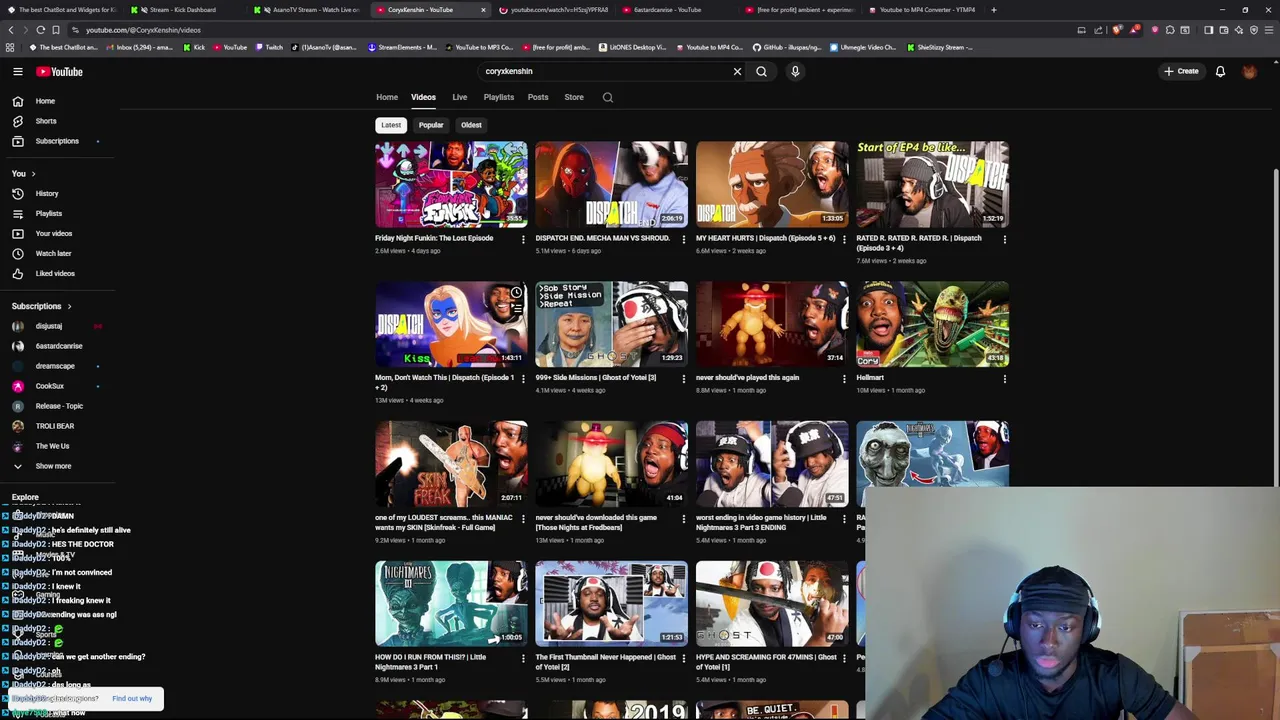
Task: Open the YouTube hamburger guide menu
Action: (18, 72)
